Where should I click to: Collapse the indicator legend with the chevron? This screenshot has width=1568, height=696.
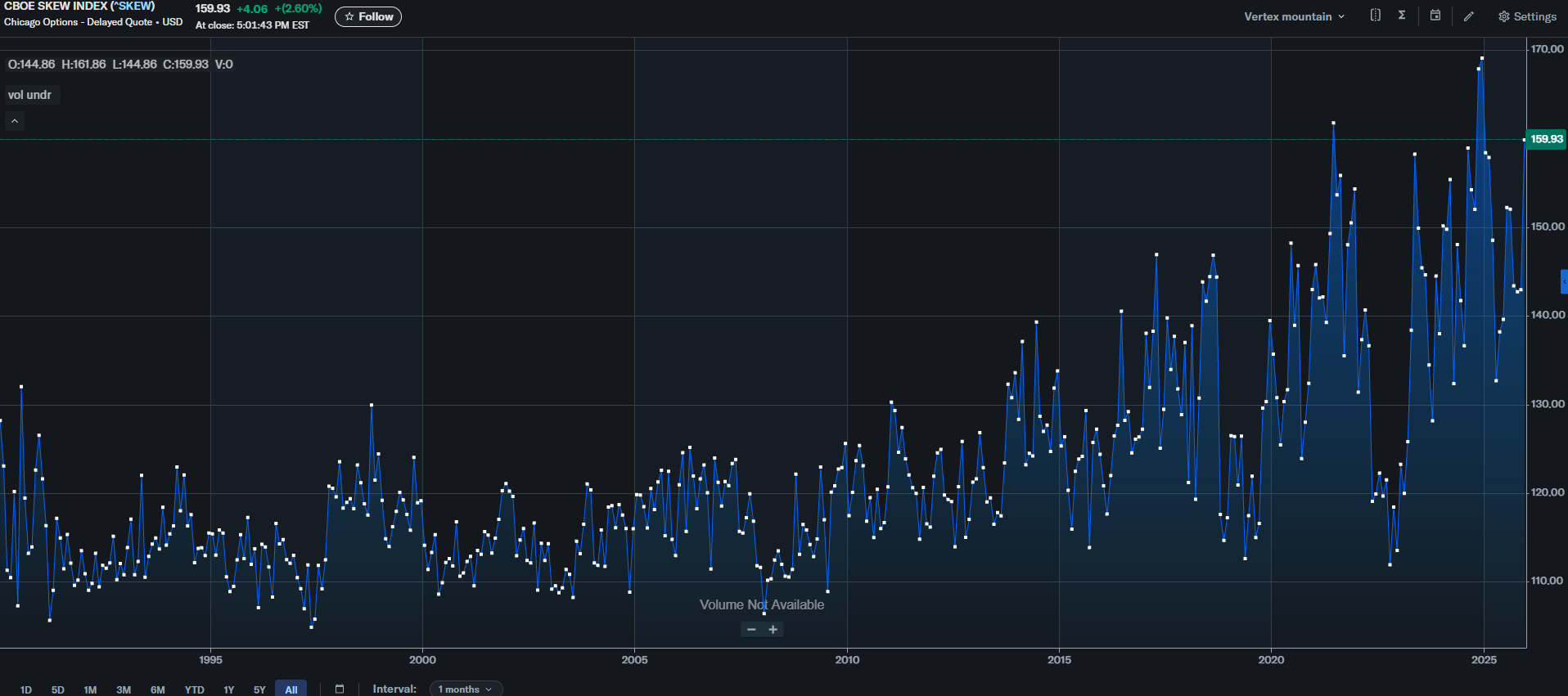click(15, 121)
